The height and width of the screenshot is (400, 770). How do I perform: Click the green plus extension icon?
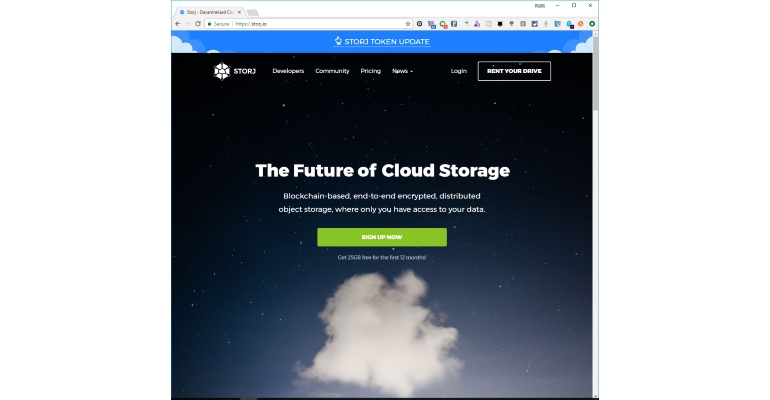click(x=466, y=23)
